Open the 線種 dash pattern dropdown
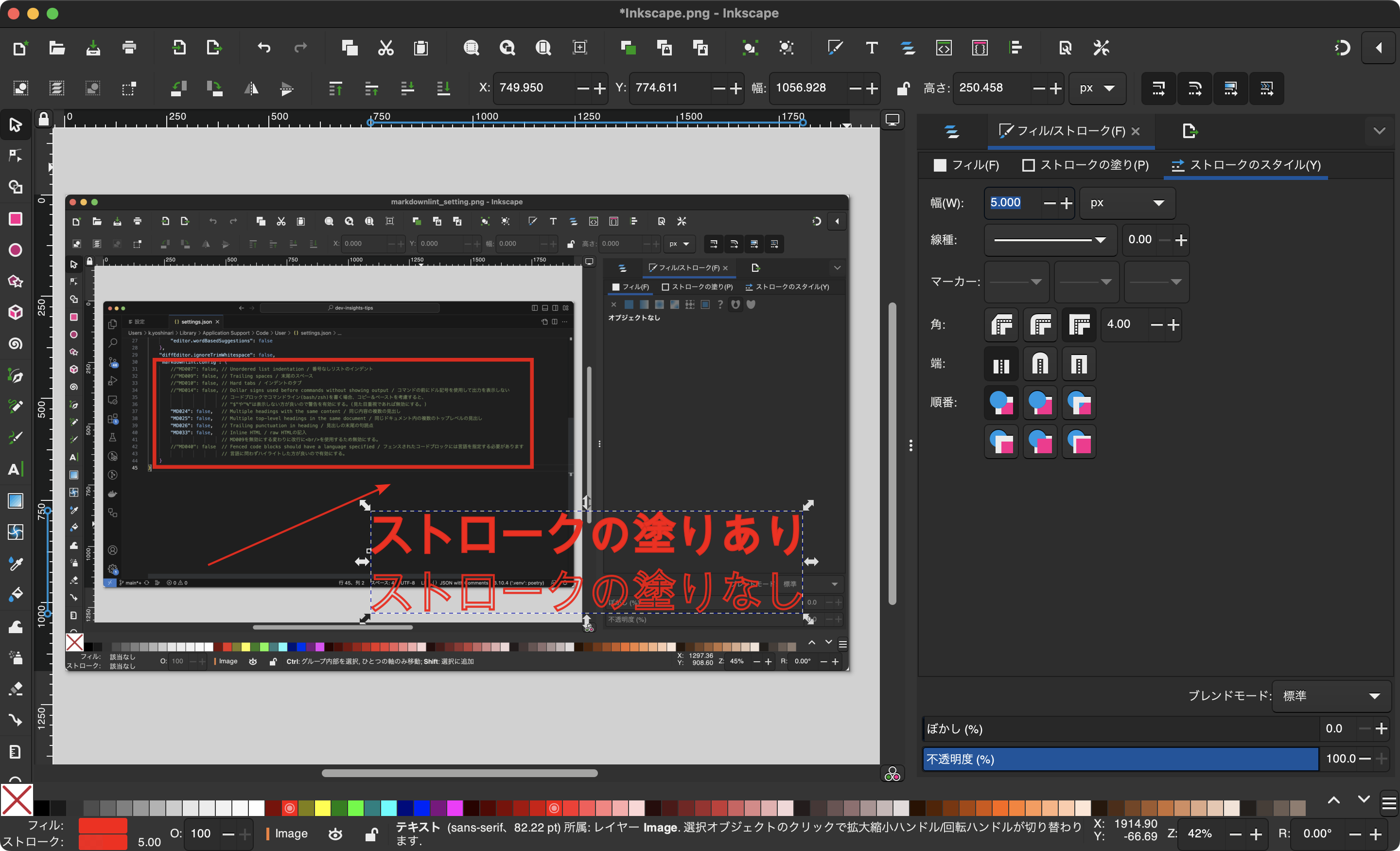The image size is (1400, 851). pyautogui.click(x=1050, y=240)
